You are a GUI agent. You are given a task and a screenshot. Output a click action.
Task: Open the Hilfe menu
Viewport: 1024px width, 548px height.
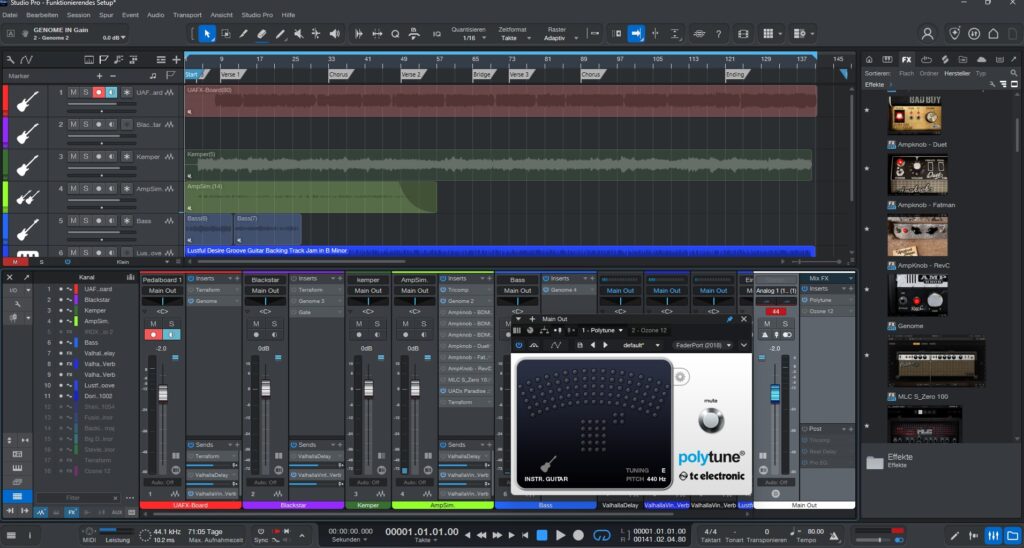pos(288,14)
